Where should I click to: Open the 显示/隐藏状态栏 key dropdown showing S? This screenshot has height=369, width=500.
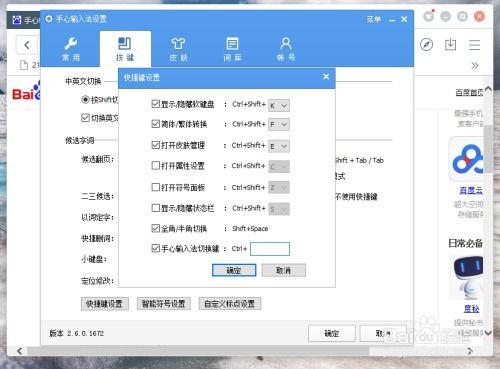pos(279,209)
